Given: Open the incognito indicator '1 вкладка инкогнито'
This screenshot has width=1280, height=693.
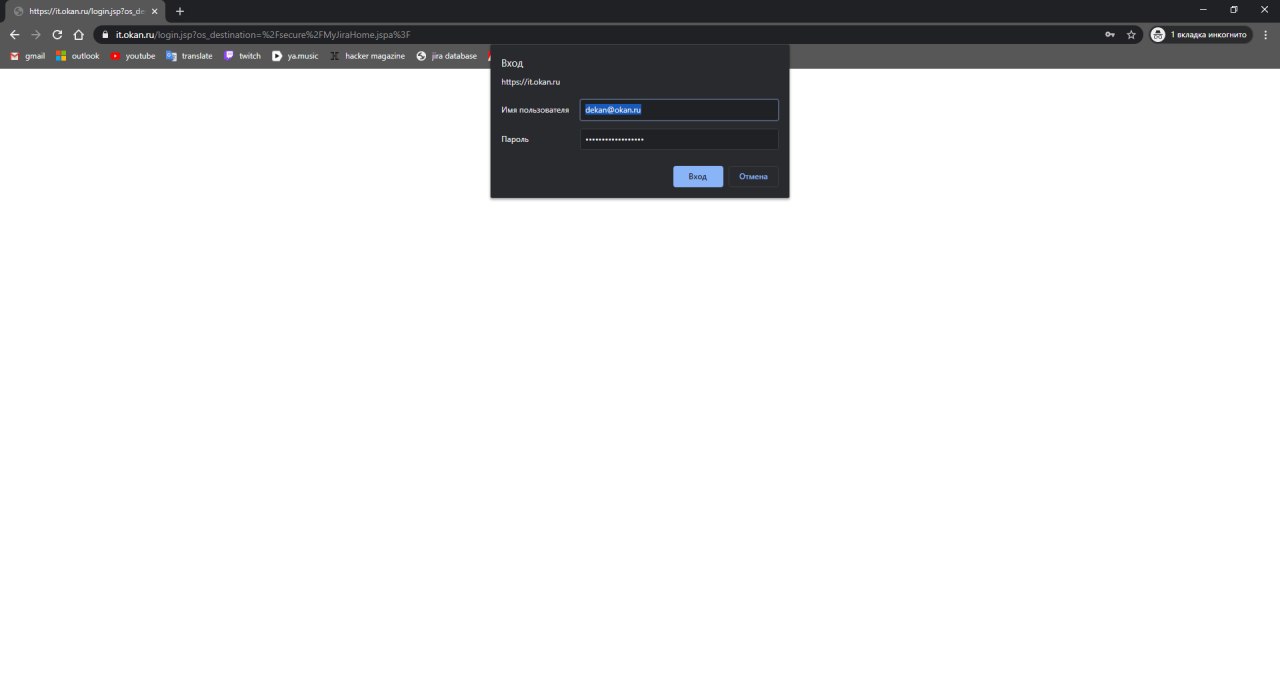Looking at the screenshot, I should [x=1200, y=34].
